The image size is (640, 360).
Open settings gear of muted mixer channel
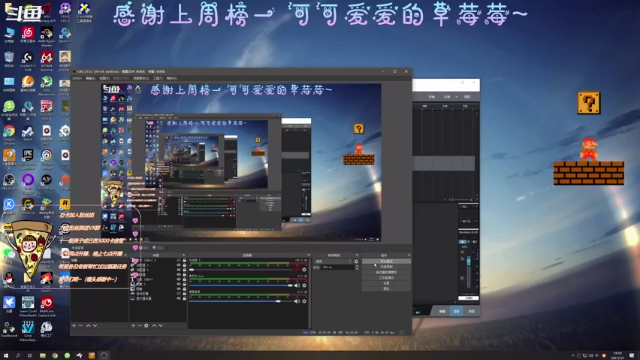[304, 269]
